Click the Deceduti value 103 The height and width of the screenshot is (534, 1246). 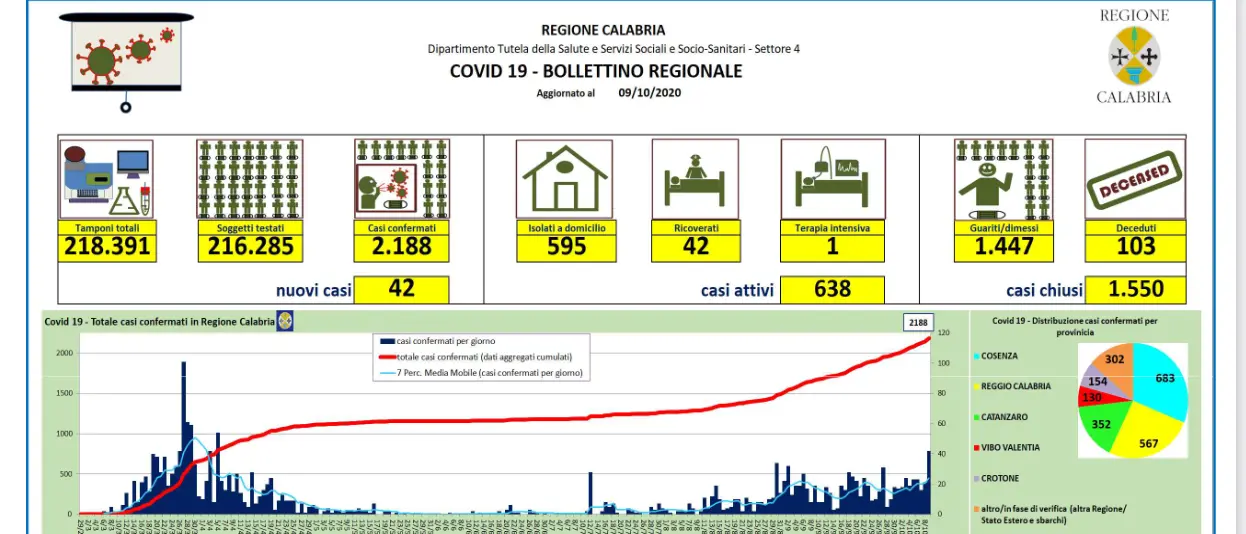(1135, 247)
